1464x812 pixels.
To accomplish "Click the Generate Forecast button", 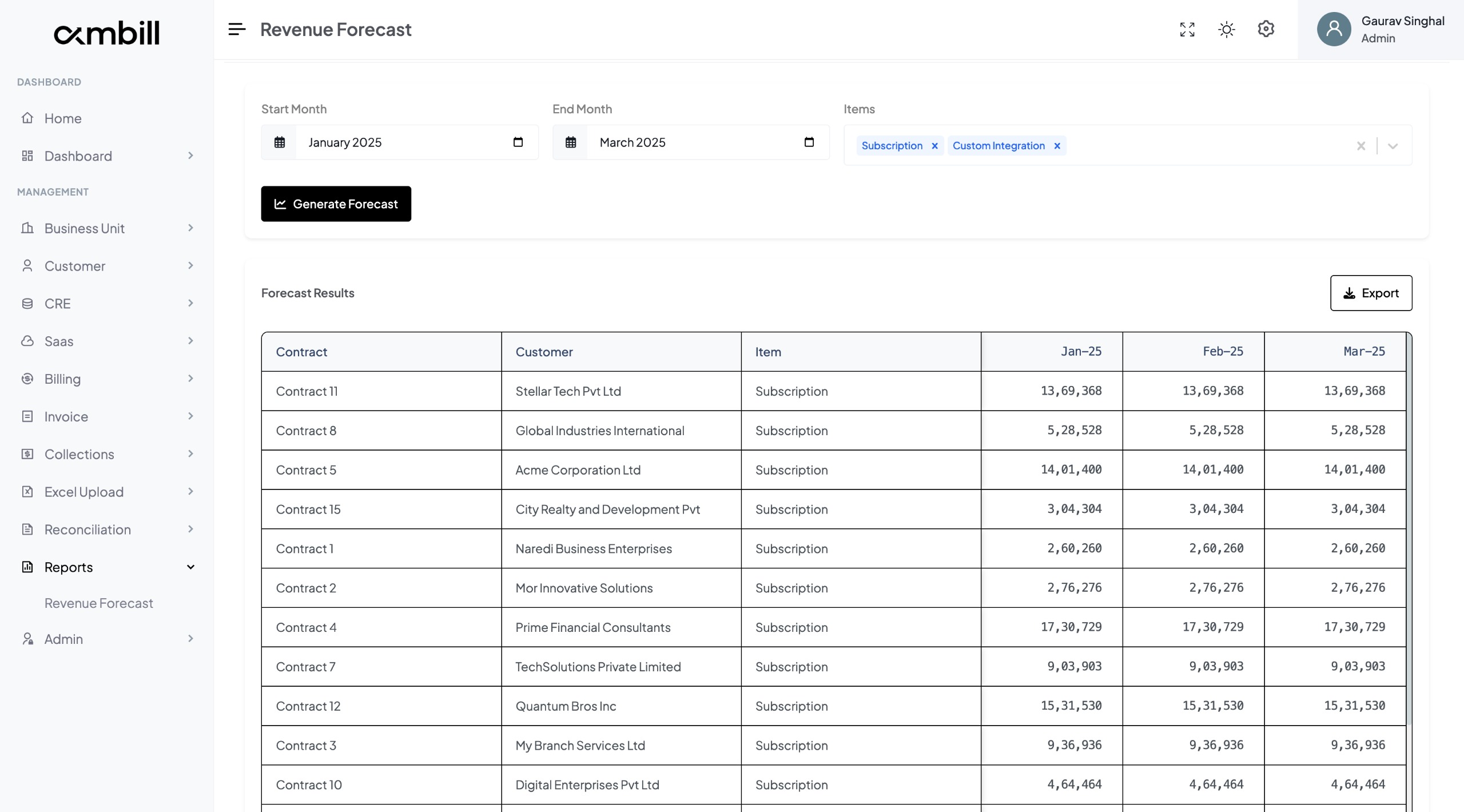I will click(x=336, y=204).
